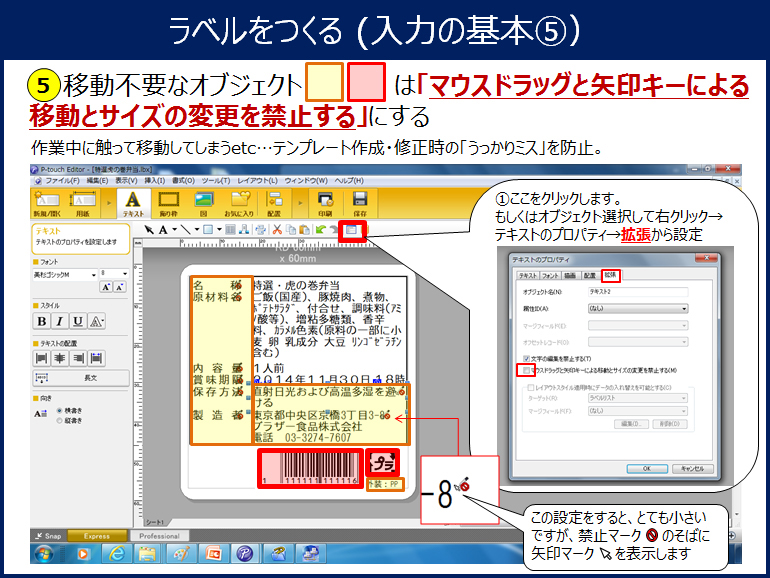
Task: Click the 印刷 (Print) icon
Action: pyautogui.click(x=325, y=203)
